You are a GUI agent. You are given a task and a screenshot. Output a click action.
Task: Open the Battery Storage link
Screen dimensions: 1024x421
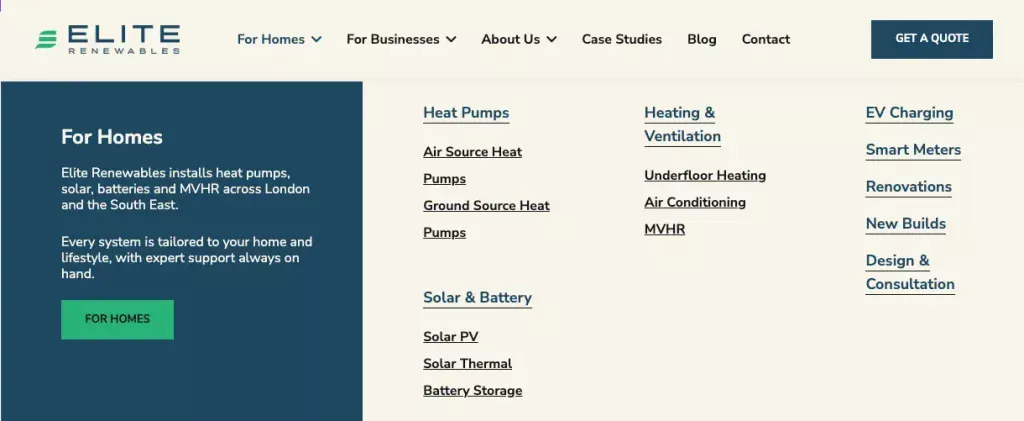(x=473, y=390)
